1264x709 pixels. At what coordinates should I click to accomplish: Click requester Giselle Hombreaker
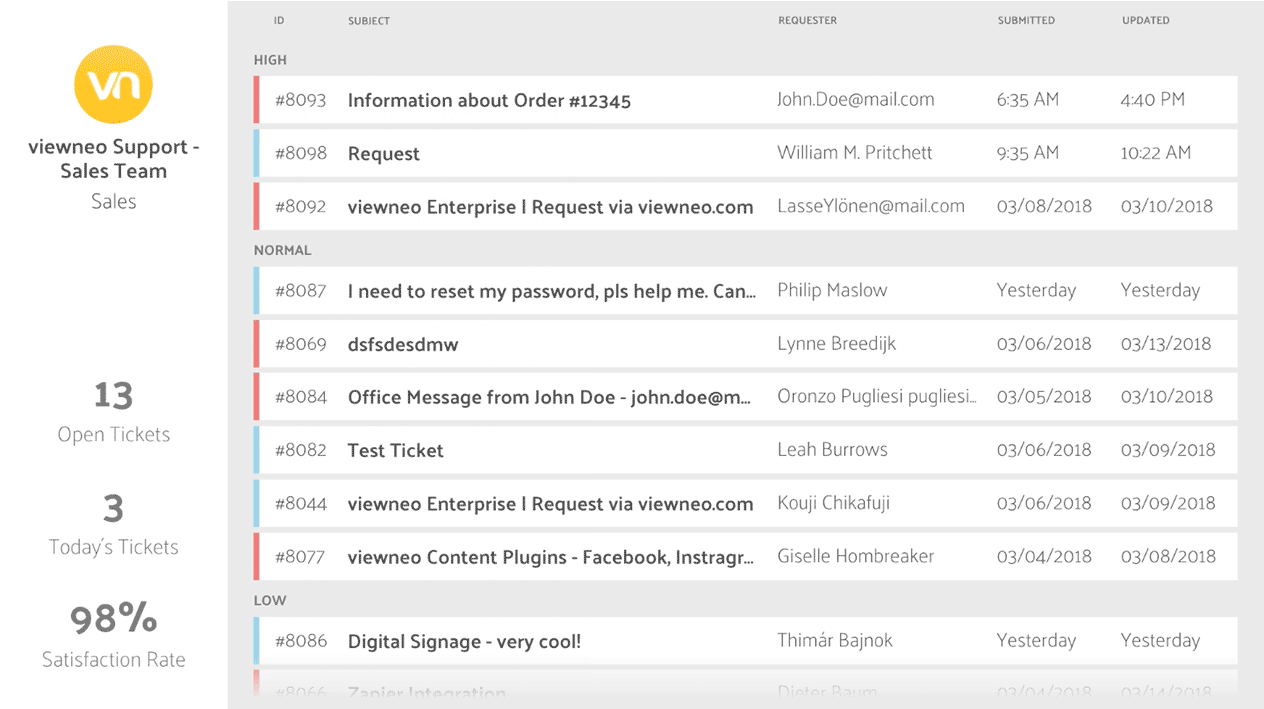coord(856,556)
